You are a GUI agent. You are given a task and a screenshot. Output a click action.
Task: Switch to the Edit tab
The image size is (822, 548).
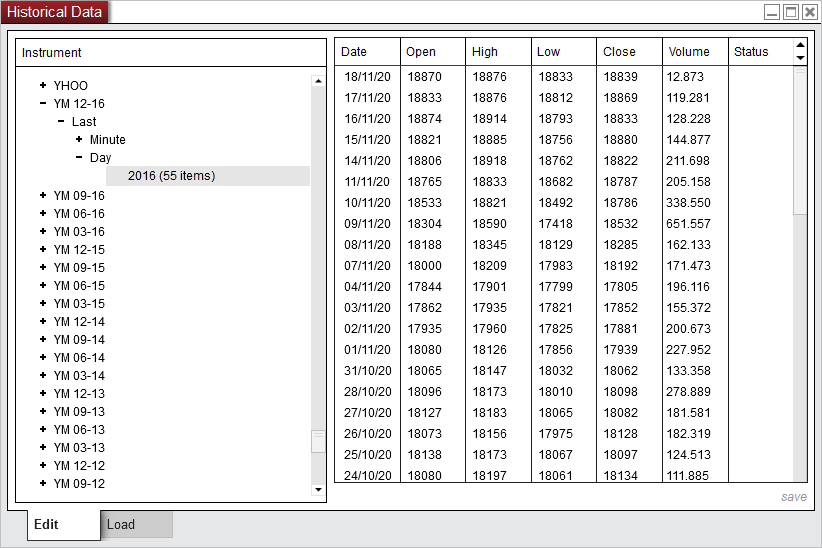63,524
